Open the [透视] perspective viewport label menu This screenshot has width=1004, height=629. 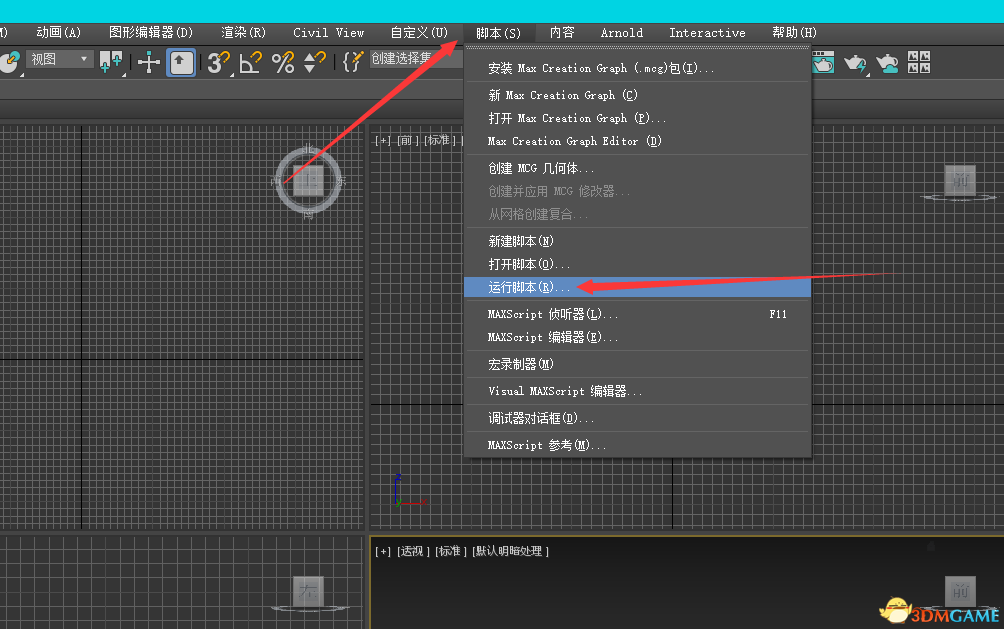[x=413, y=551]
